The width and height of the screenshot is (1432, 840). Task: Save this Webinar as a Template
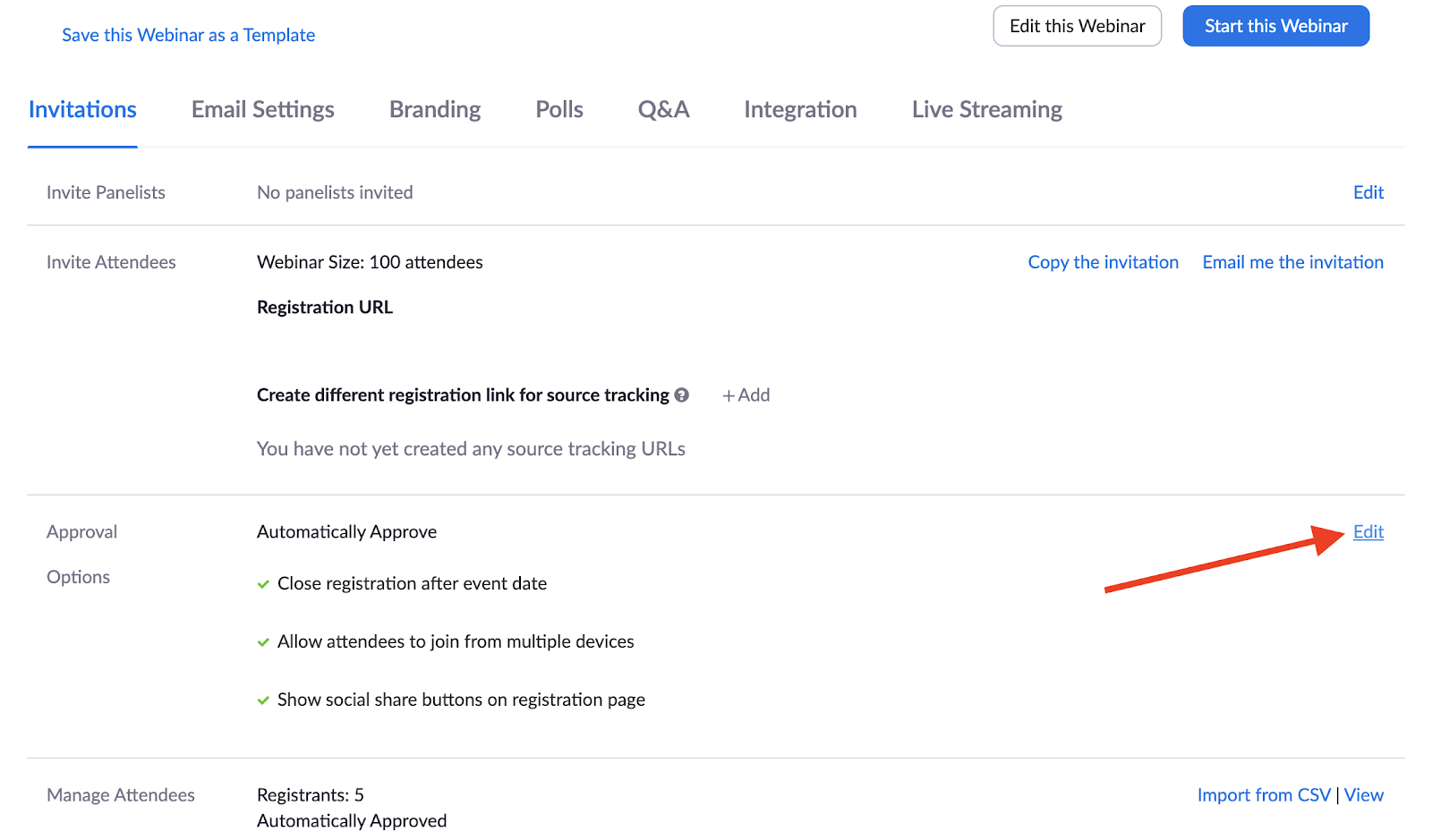[x=188, y=35]
